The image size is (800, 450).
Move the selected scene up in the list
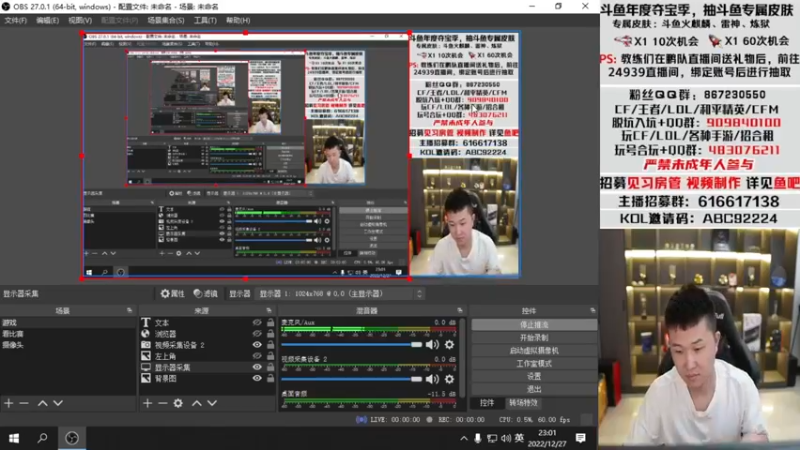pos(42,403)
